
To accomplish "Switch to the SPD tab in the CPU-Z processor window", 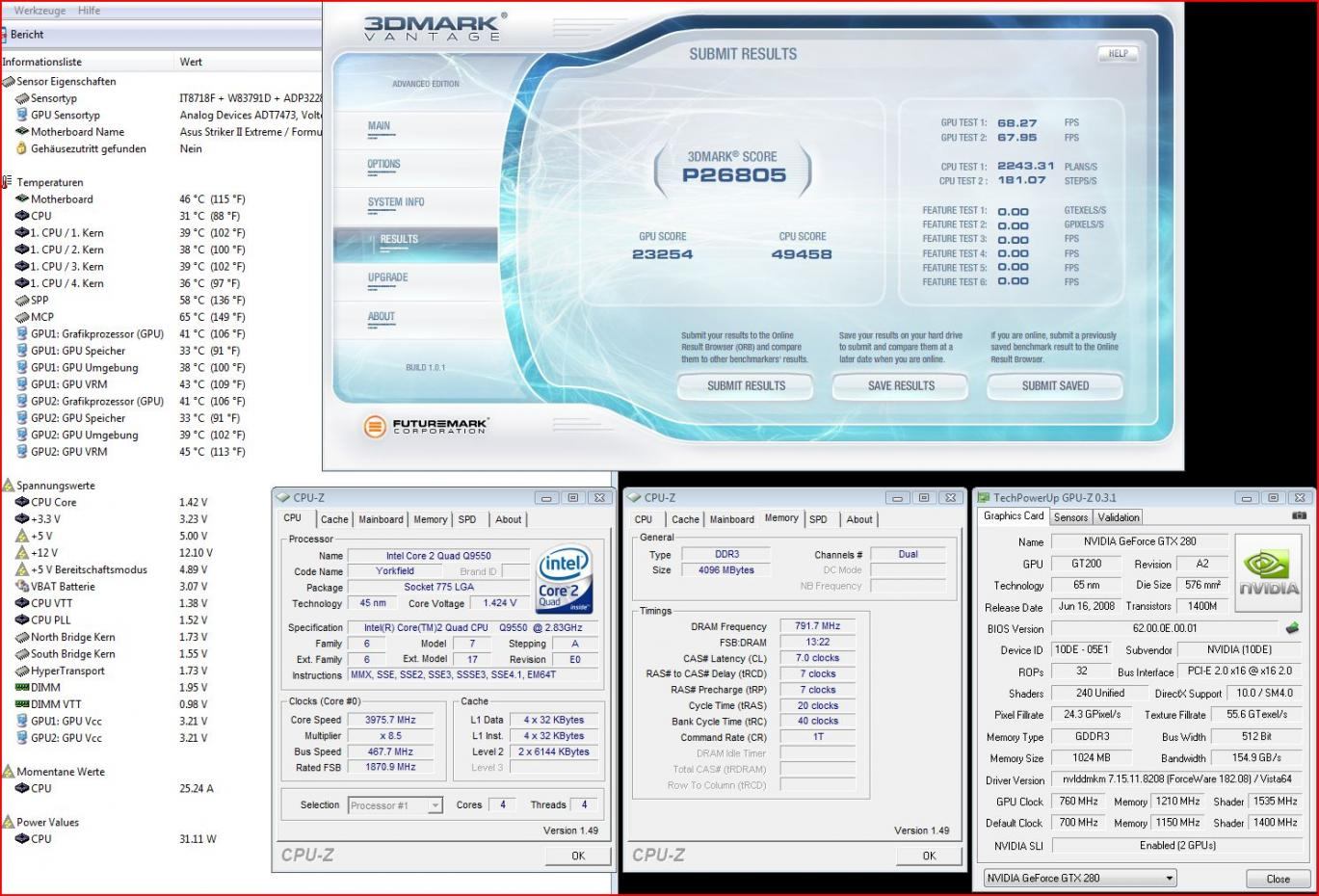I will point(467,519).
